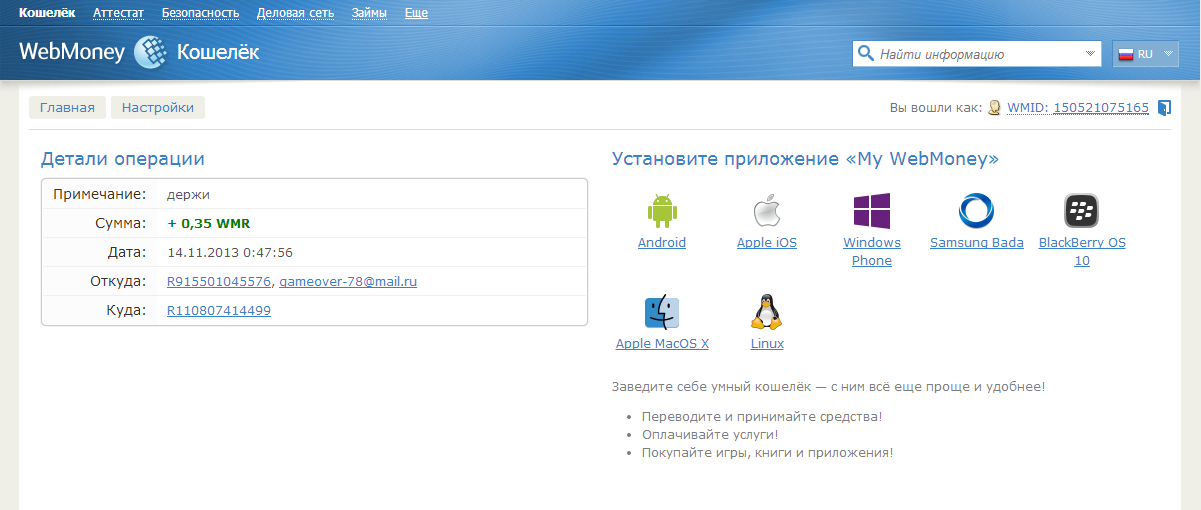Click the logout door icon
The width and height of the screenshot is (1201, 510).
click(x=1164, y=107)
